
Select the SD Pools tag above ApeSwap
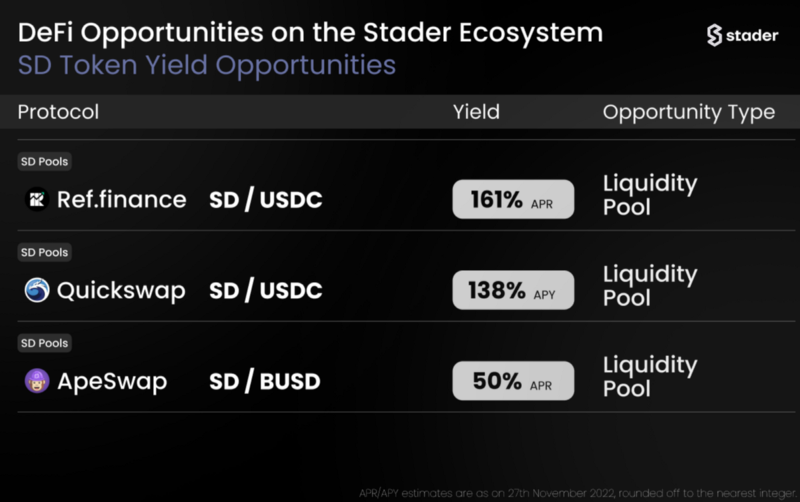[x=44, y=343]
